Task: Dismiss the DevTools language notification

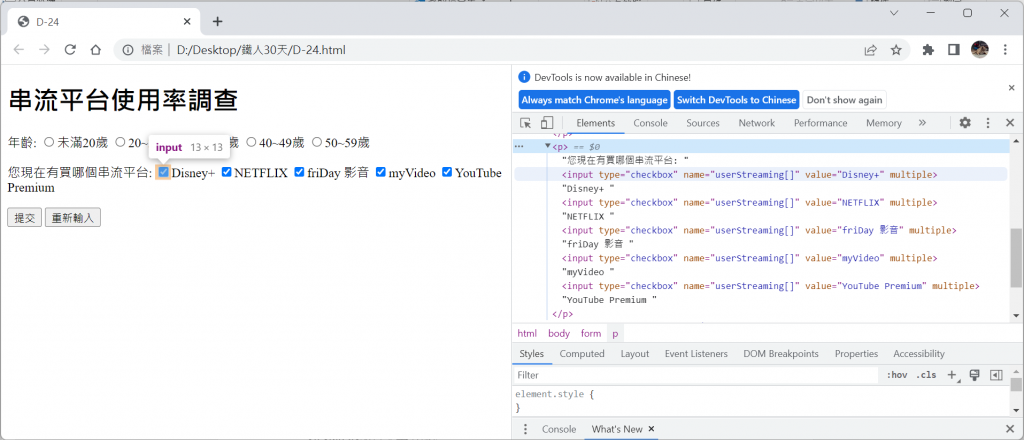Action: pos(1012,87)
